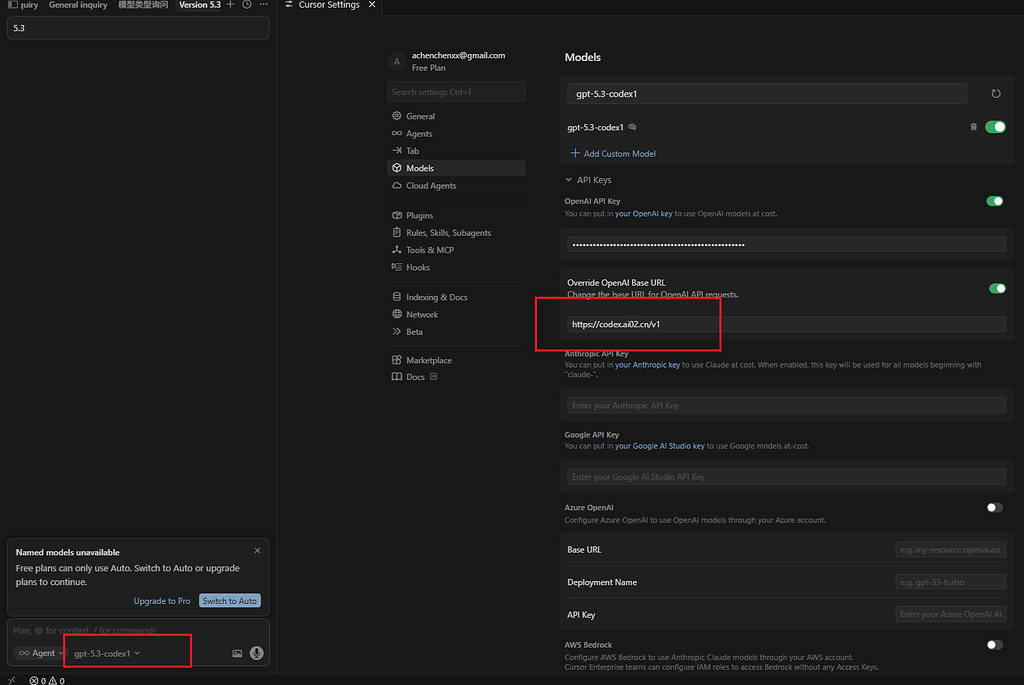Start voice input with the microphone
The height and width of the screenshot is (685, 1024).
coord(257,653)
